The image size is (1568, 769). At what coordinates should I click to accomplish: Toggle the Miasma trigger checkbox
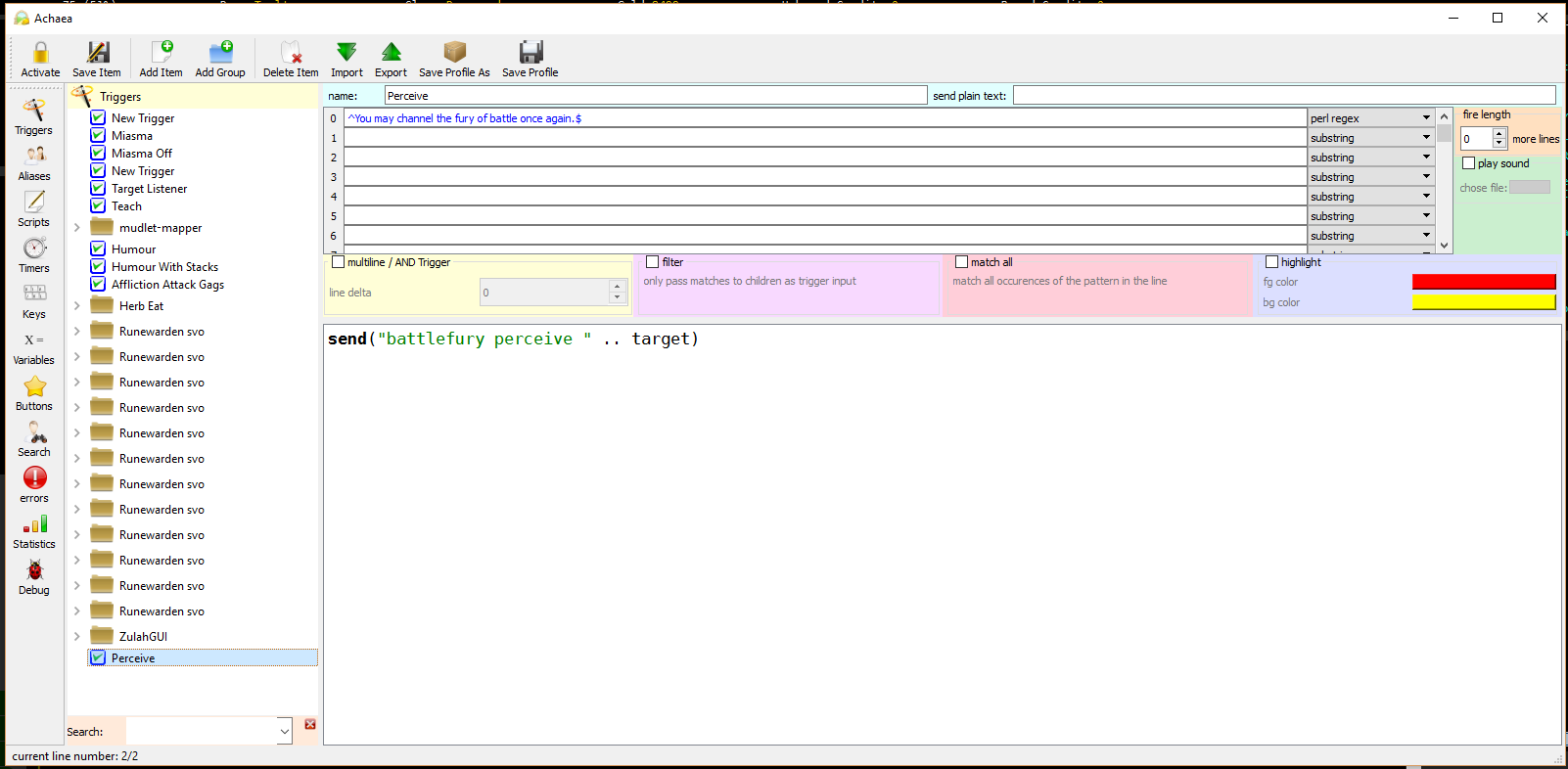(x=98, y=135)
